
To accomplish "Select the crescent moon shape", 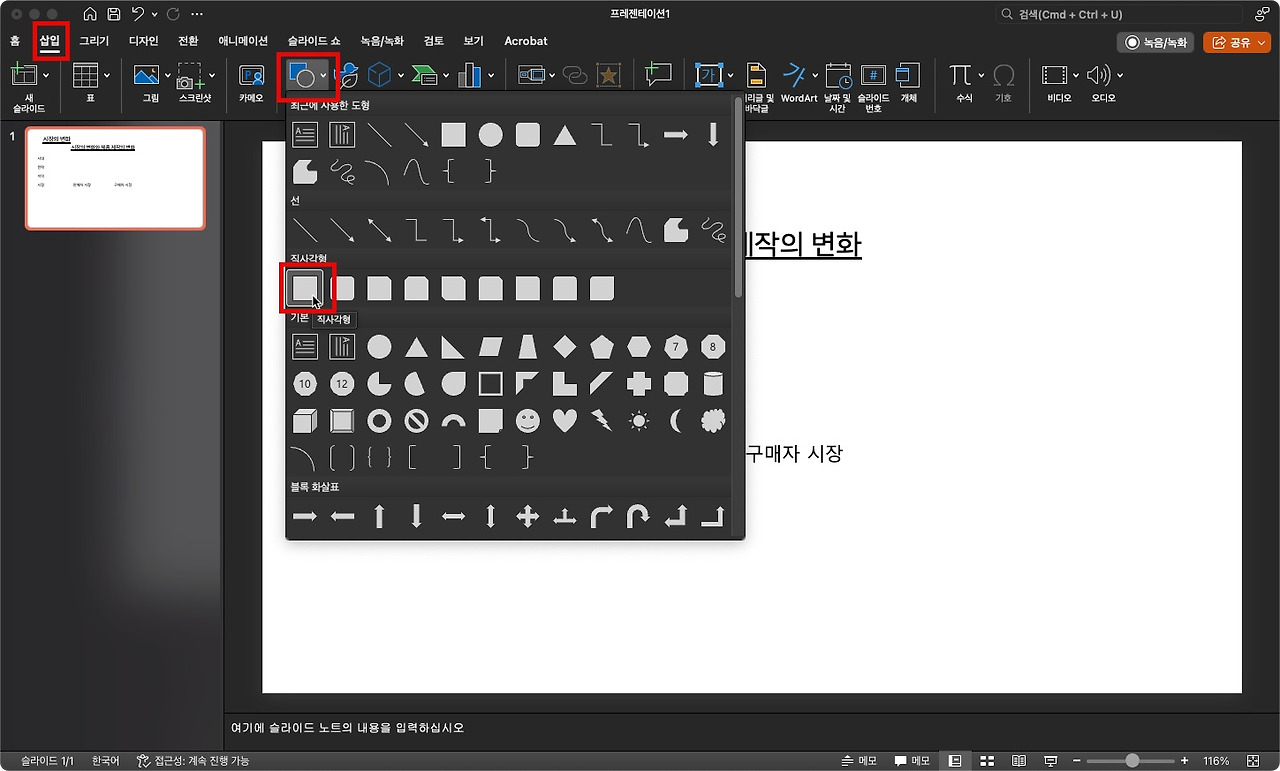I will [676, 421].
